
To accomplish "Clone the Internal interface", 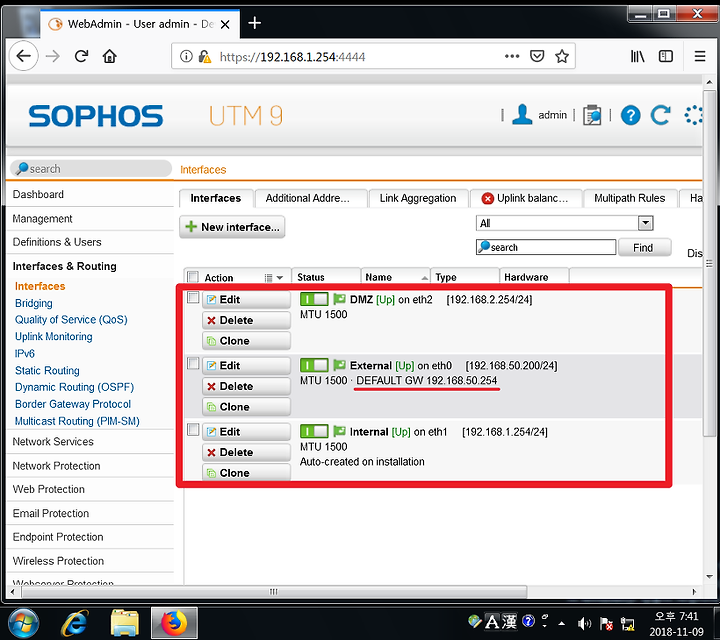I will tap(247, 473).
